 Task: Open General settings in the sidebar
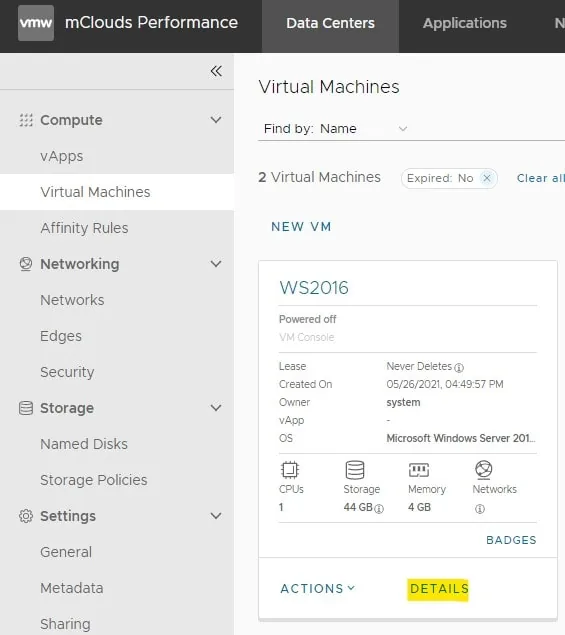pos(117,552)
